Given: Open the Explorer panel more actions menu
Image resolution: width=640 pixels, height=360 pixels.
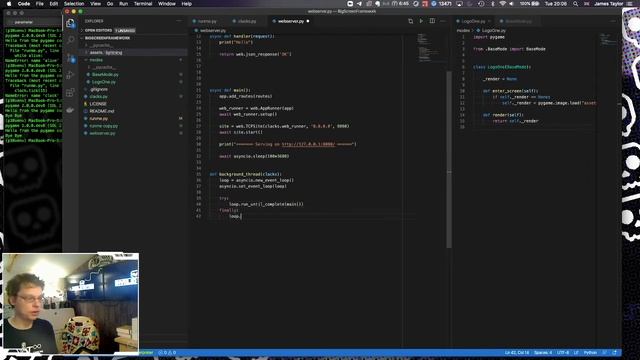Looking at the screenshot, I should tap(179, 21).
